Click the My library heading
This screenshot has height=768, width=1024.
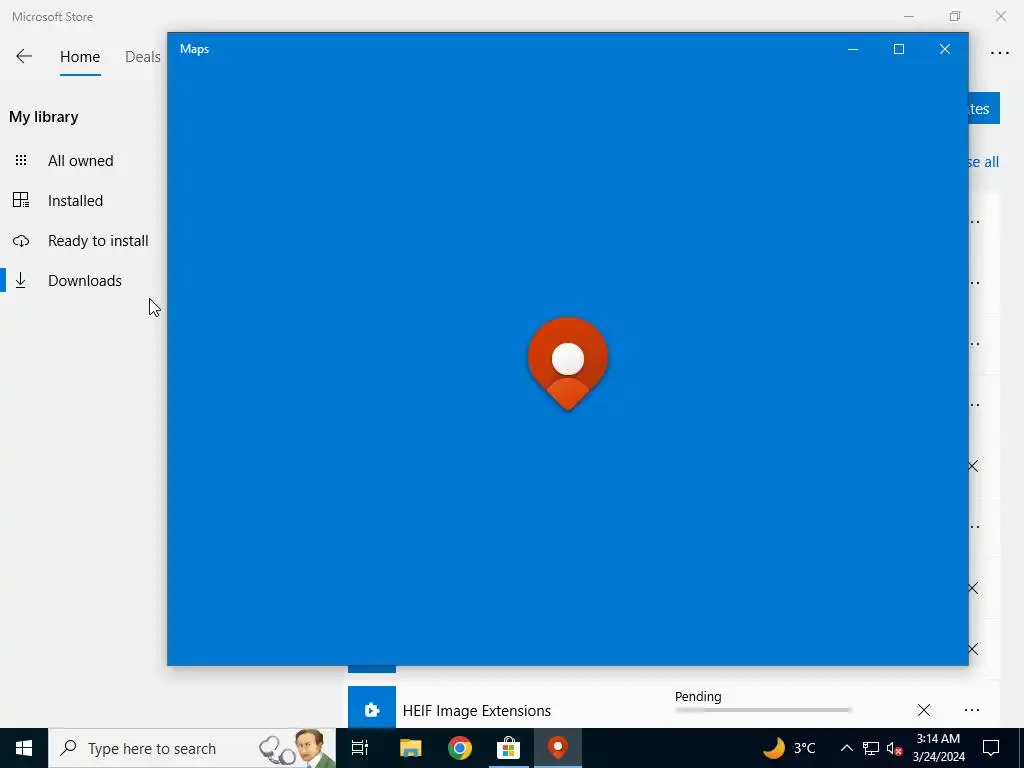(x=44, y=117)
